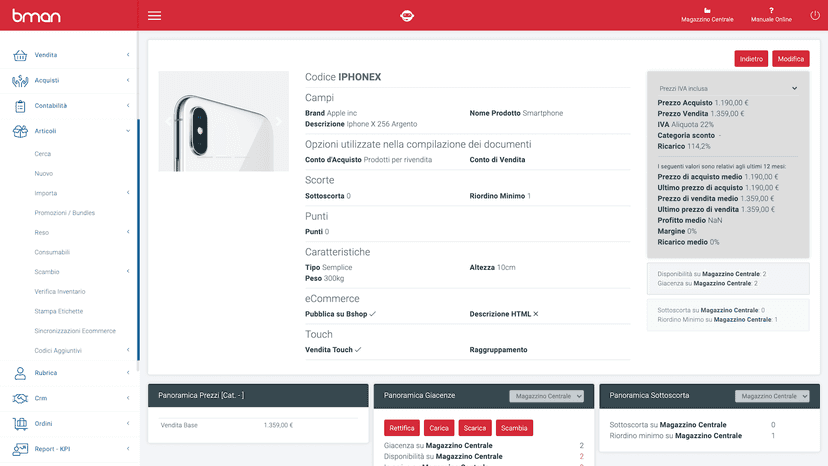This screenshot has height=466, width=828.
Task: Expand the Importa submenu chevron
Action: (x=128, y=193)
